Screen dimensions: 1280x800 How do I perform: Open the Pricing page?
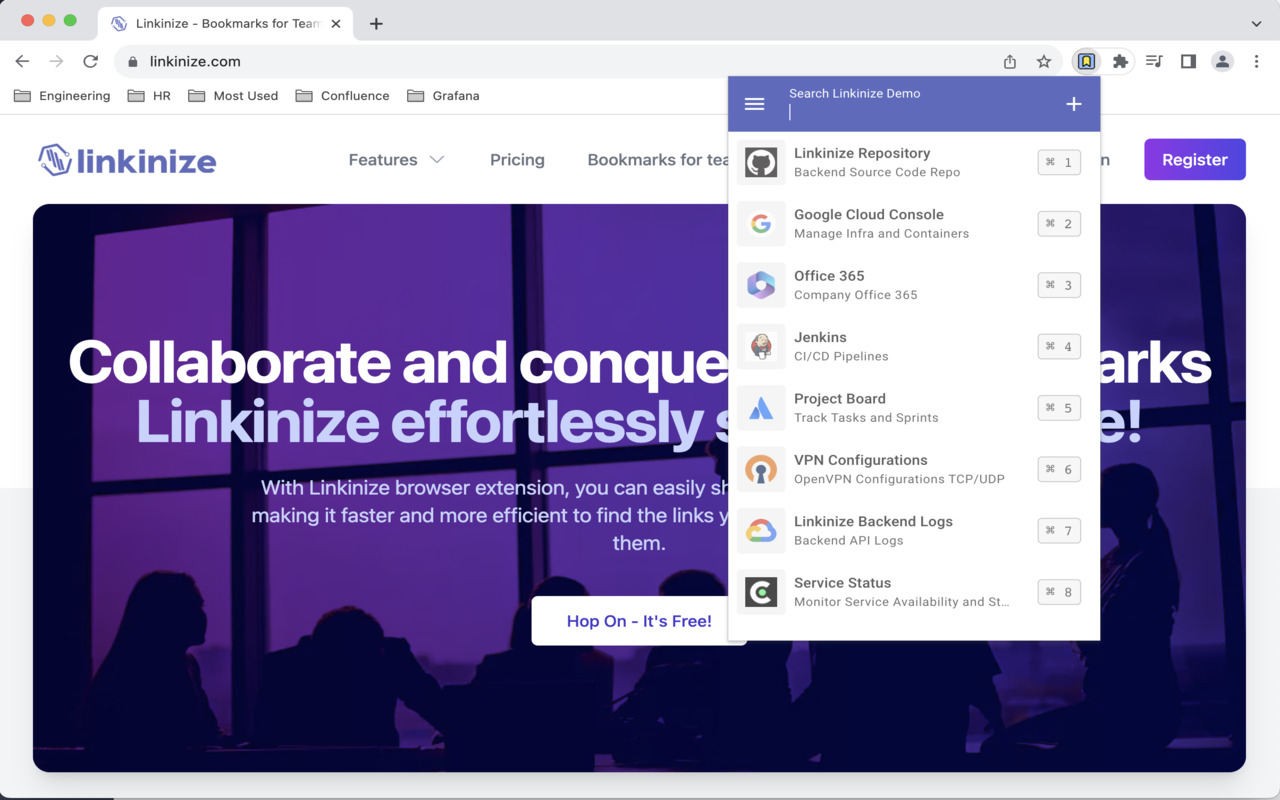pyautogui.click(x=517, y=160)
